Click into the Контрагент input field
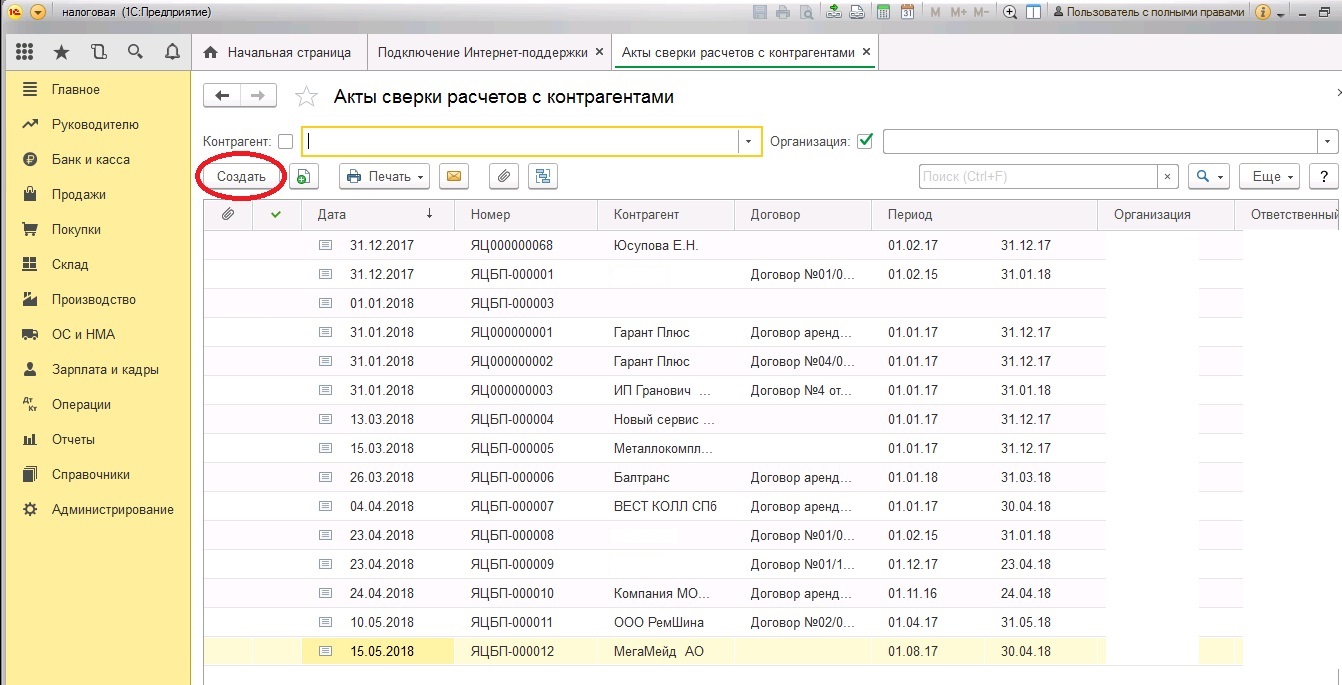Viewport: 1342px width, 685px height. 520,141
